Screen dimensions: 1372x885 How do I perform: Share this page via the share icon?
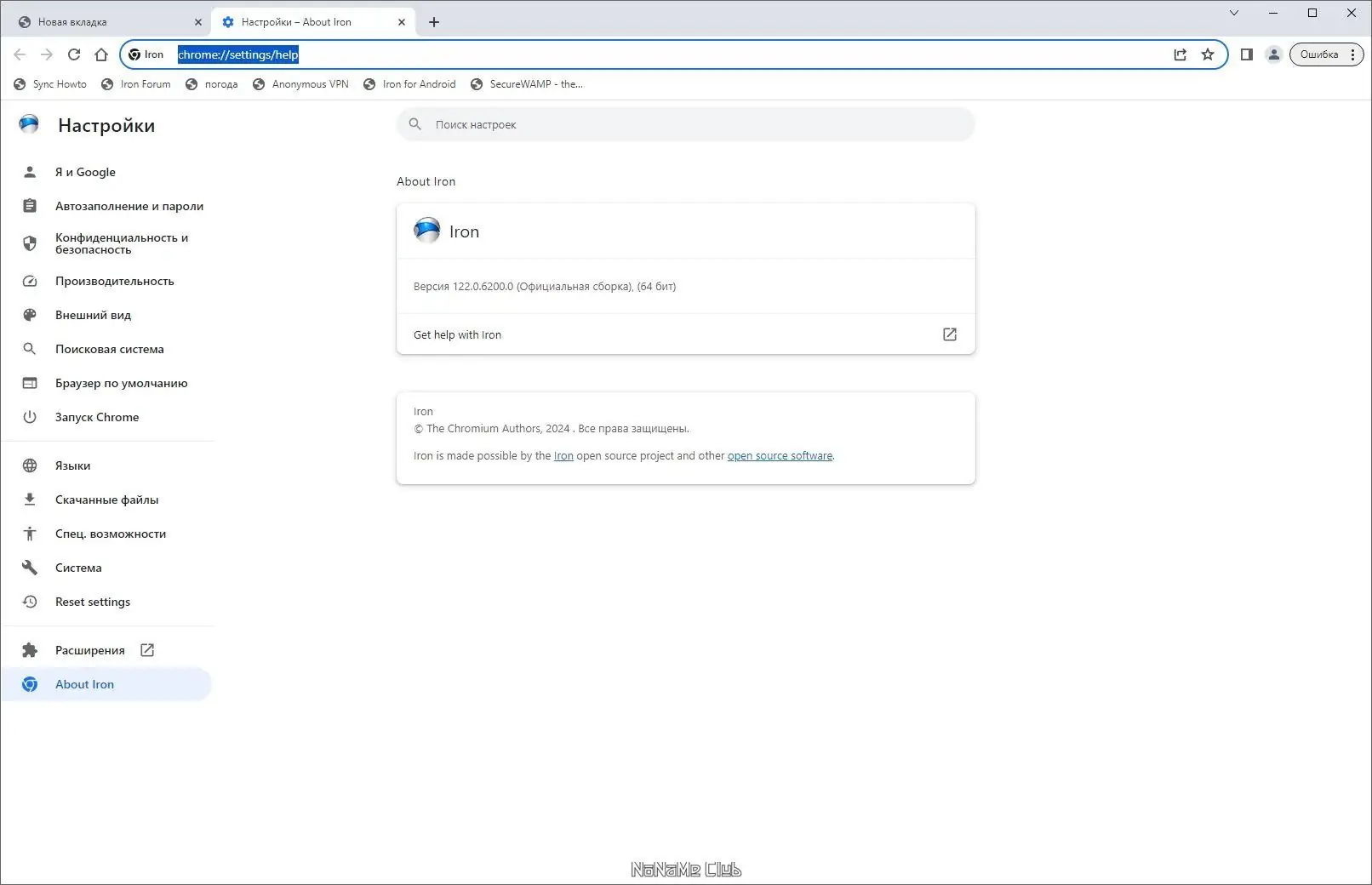coord(1180,54)
